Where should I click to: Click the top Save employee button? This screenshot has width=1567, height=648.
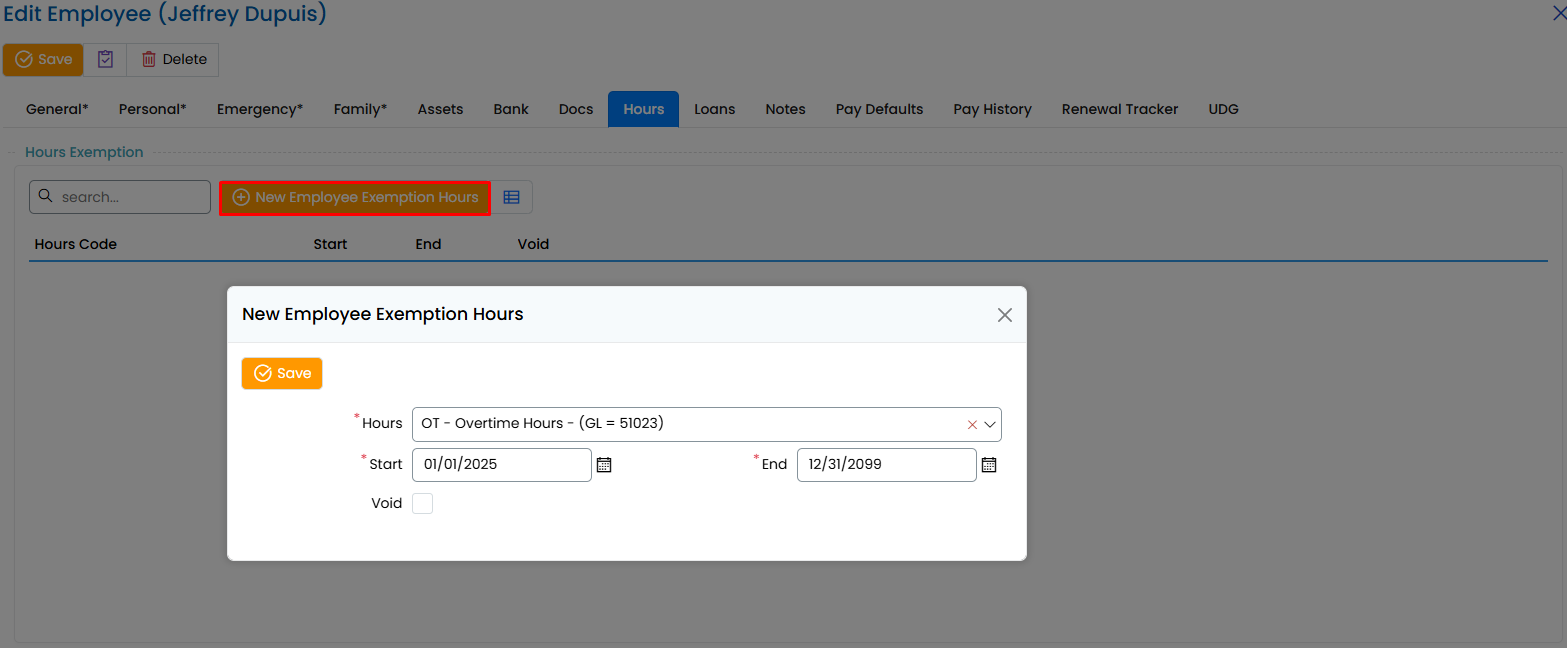point(44,60)
